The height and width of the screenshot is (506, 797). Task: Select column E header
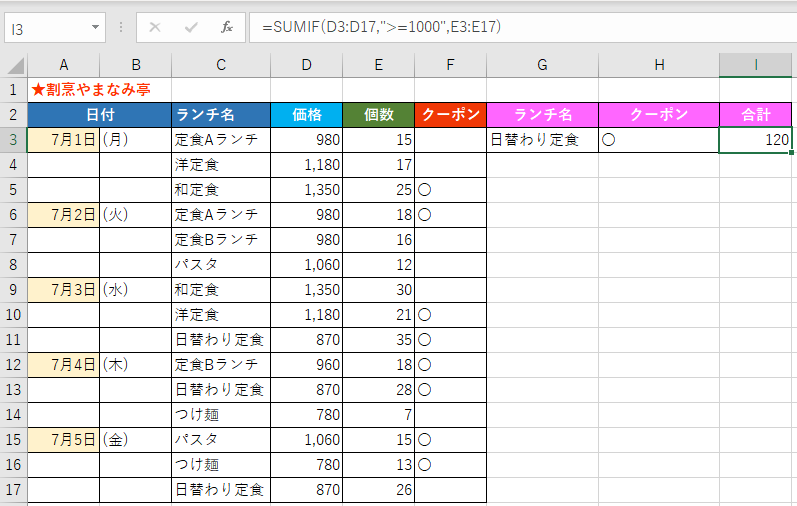tap(379, 65)
